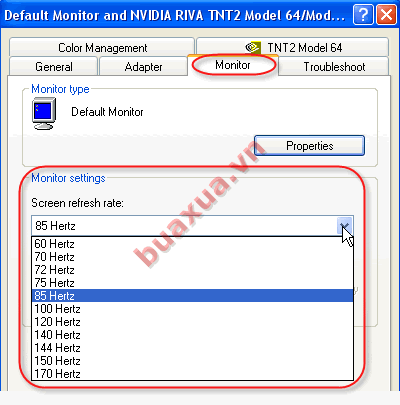Select 140 Hertz from the list
400x405 pixels.
192,335
